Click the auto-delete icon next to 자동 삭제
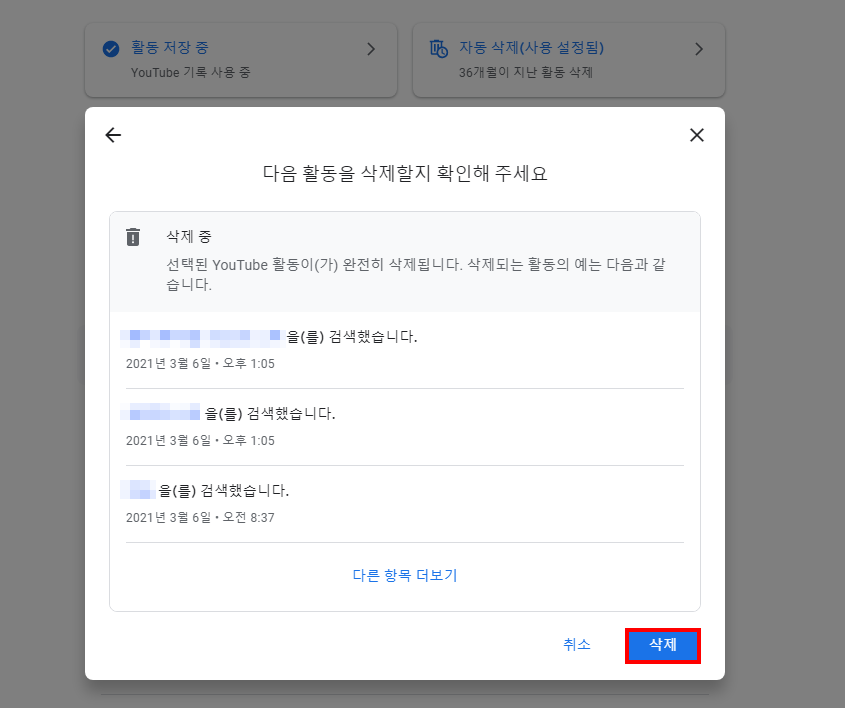 click(x=439, y=48)
